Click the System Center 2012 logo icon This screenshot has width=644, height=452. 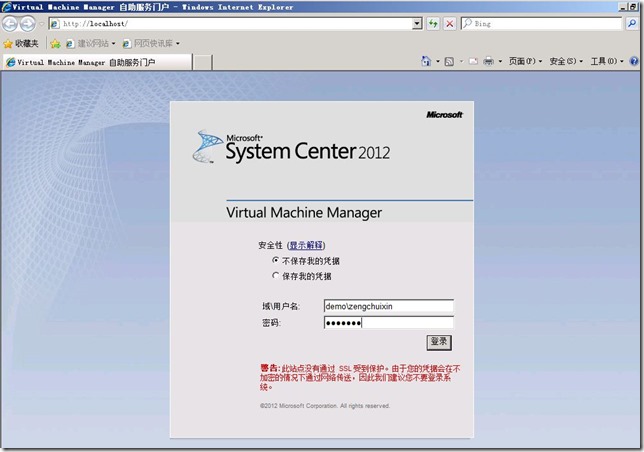[x=207, y=147]
